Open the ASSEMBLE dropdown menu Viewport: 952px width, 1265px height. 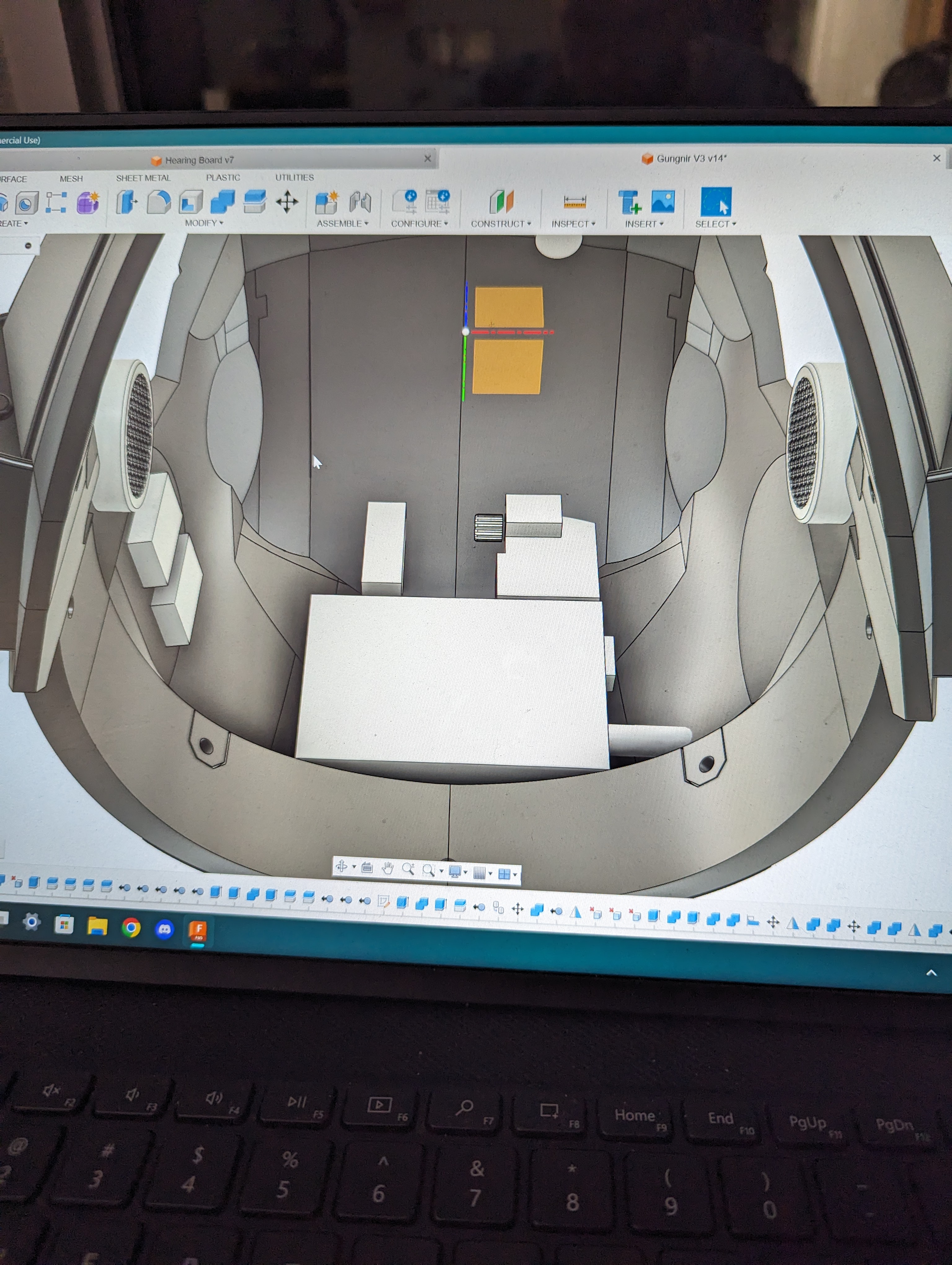(343, 224)
